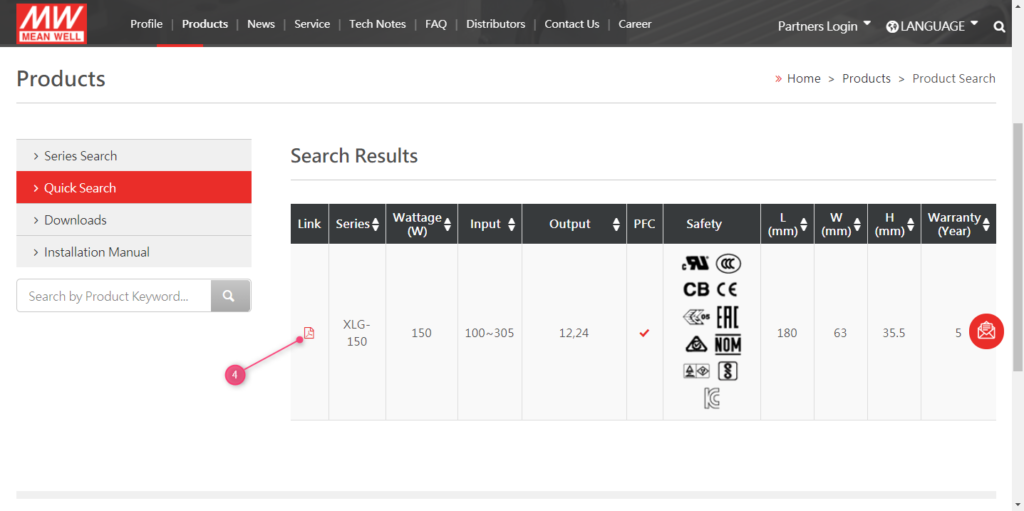This screenshot has height=511, width=1024.
Task: Open the Service menu
Action: point(312,24)
